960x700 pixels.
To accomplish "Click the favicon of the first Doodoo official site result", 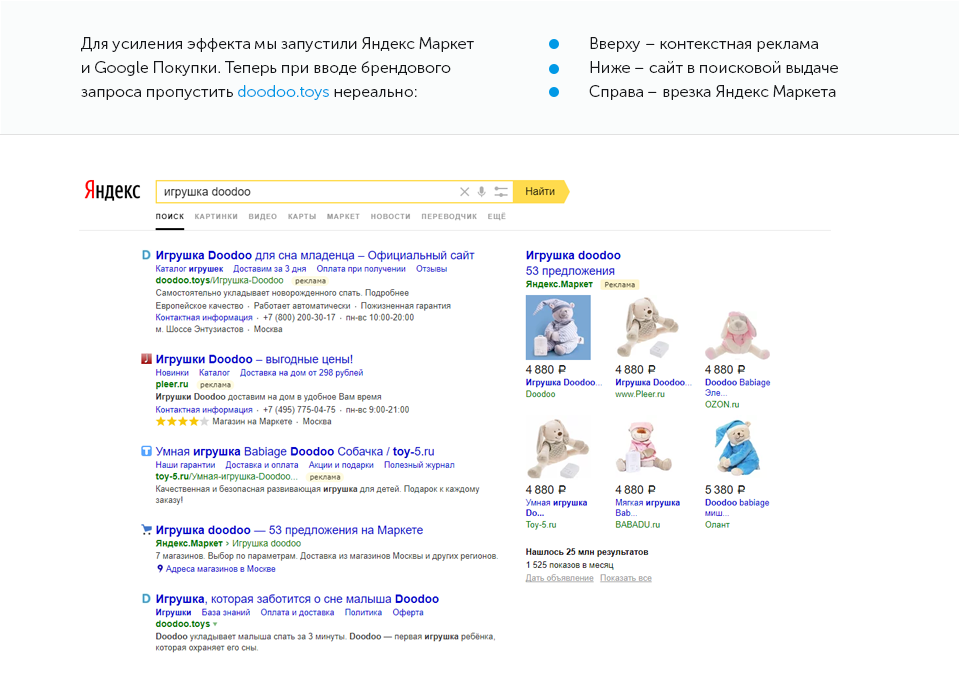I will pyautogui.click(x=146, y=255).
